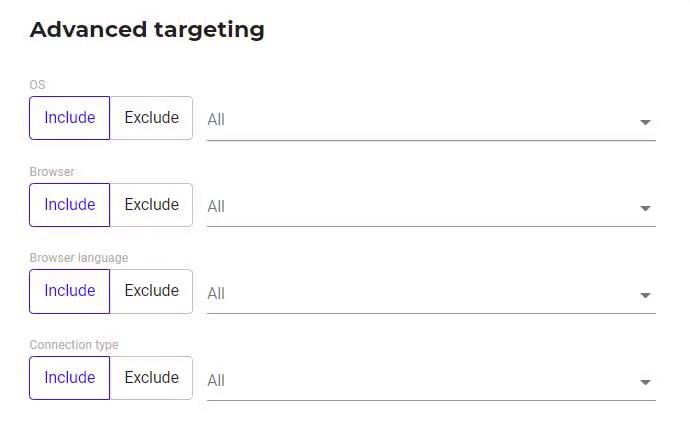Screen dimensions: 690x422
Task: Click the OS dropdown arrow icon
Action: point(645,122)
